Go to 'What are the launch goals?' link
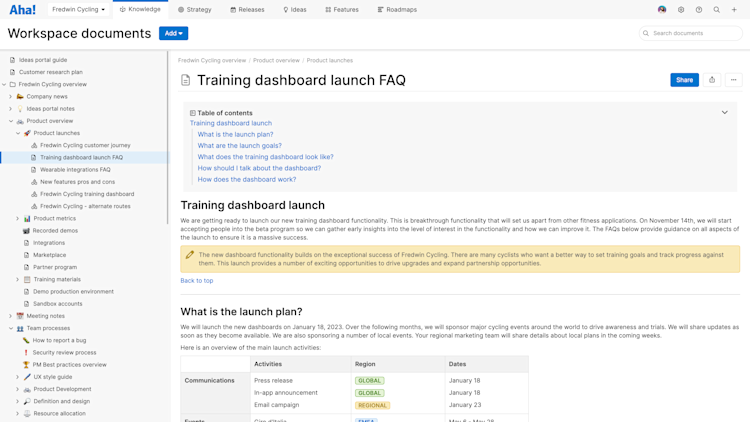The height and width of the screenshot is (422, 750). click(x=240, y=145)
